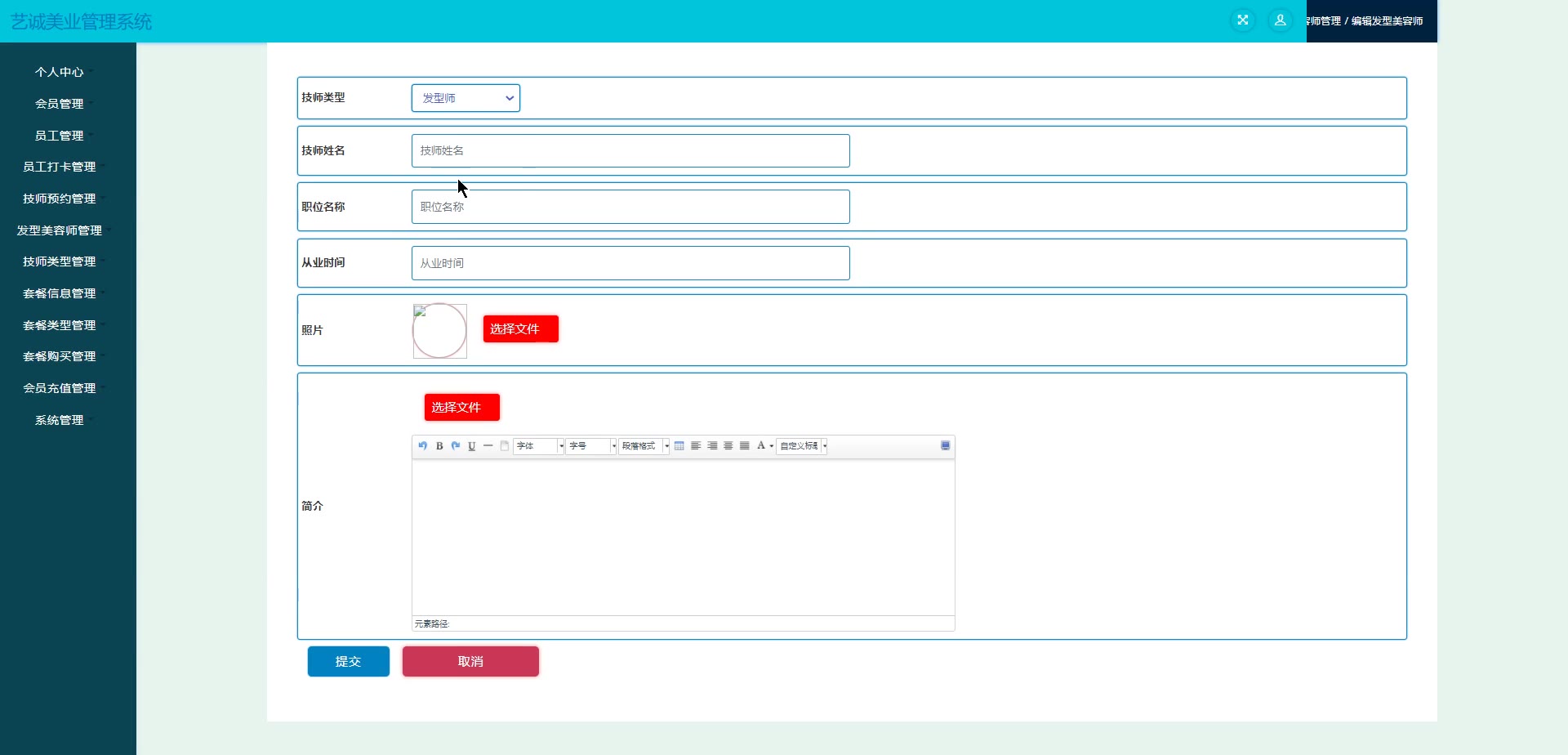The width and height of the screenshot is (1568, 755).
Task: Click the blue 提交 submit button
Action: pos(349,662)
